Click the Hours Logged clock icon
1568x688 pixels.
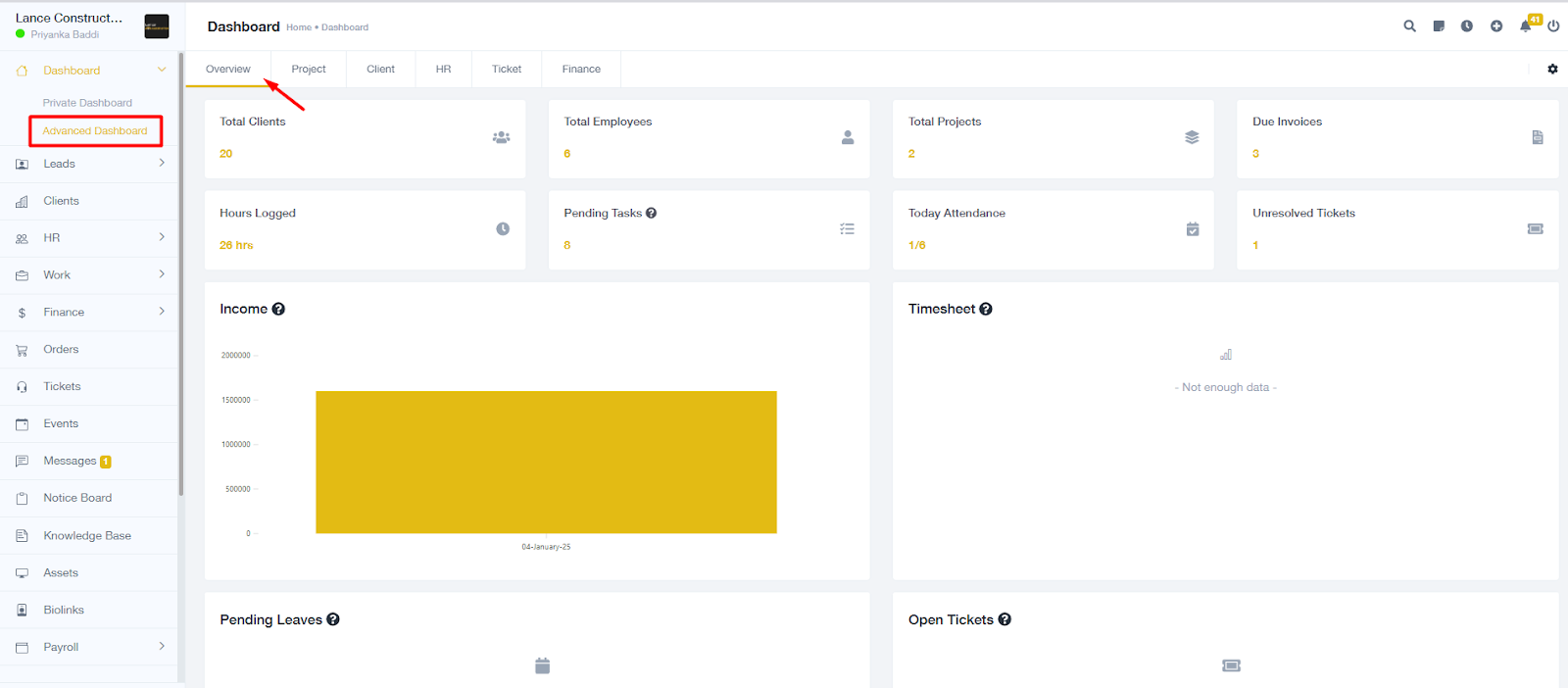tap(503, 228)
